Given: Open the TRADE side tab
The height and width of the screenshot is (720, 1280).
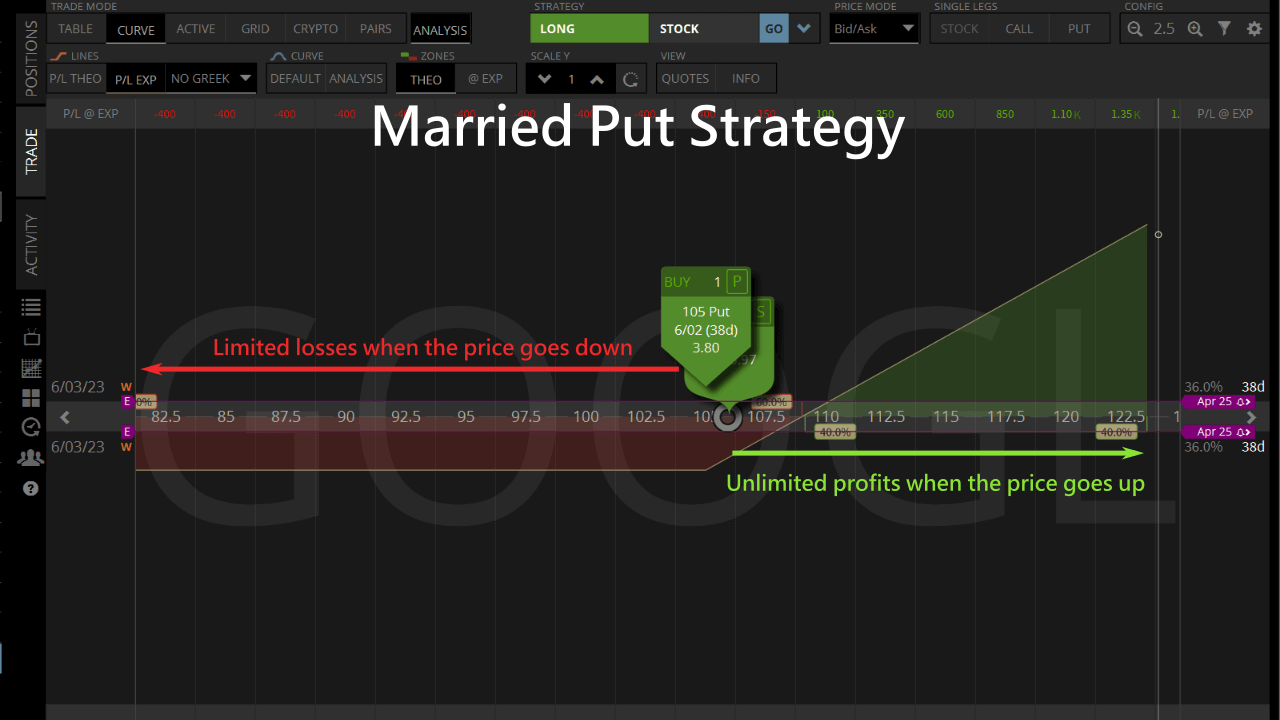Looking at the screenshot, I should 31,151.
